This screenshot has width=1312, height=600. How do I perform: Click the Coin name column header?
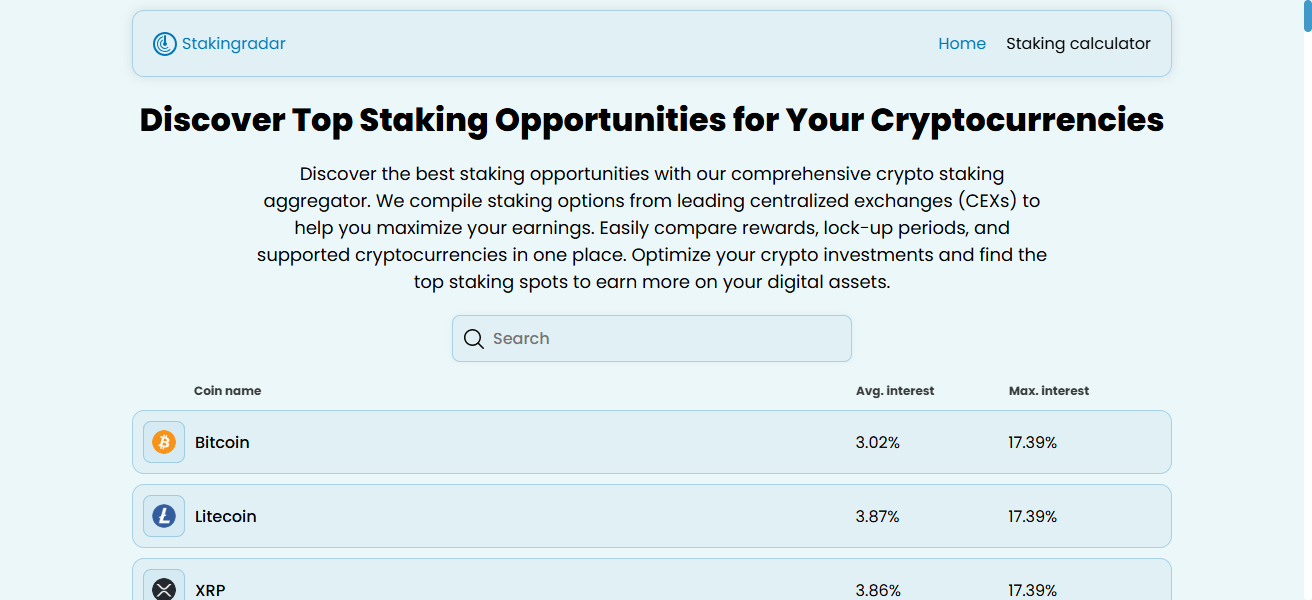click(227, 391)
